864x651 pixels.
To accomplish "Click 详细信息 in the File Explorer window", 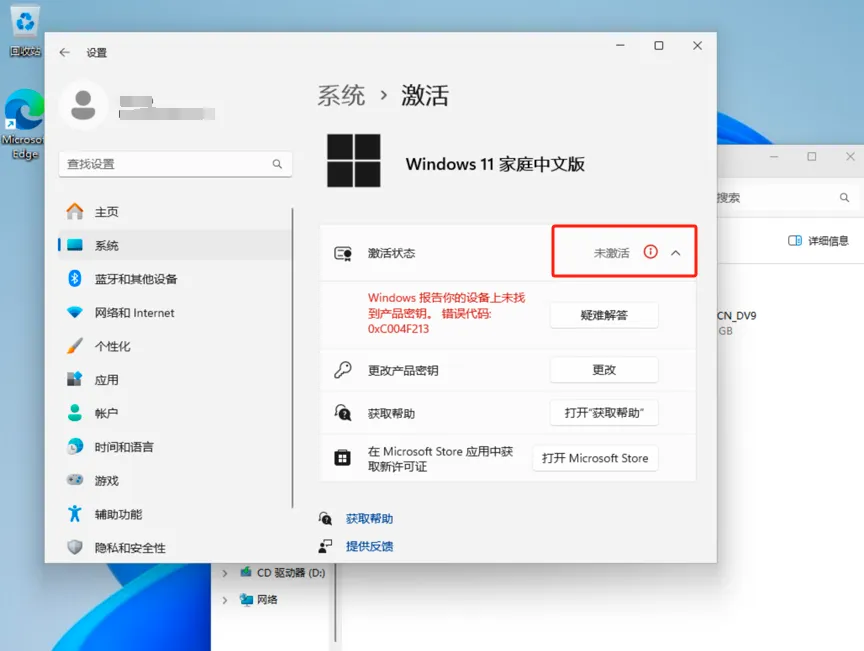I will (818, 240).
